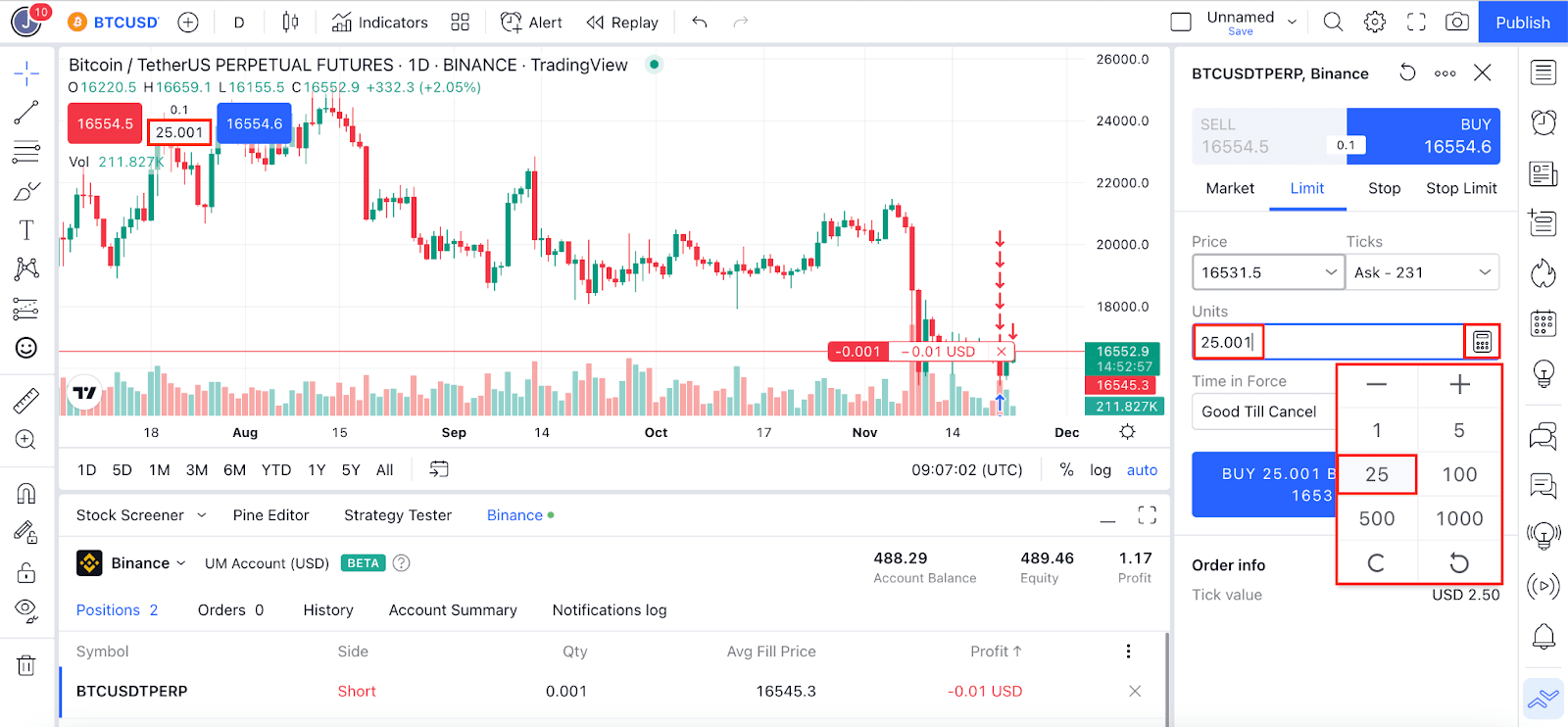This screenshot has height=727, width=1568.
Task: Select the trend line drawing tool
Action: coord(26,113)
